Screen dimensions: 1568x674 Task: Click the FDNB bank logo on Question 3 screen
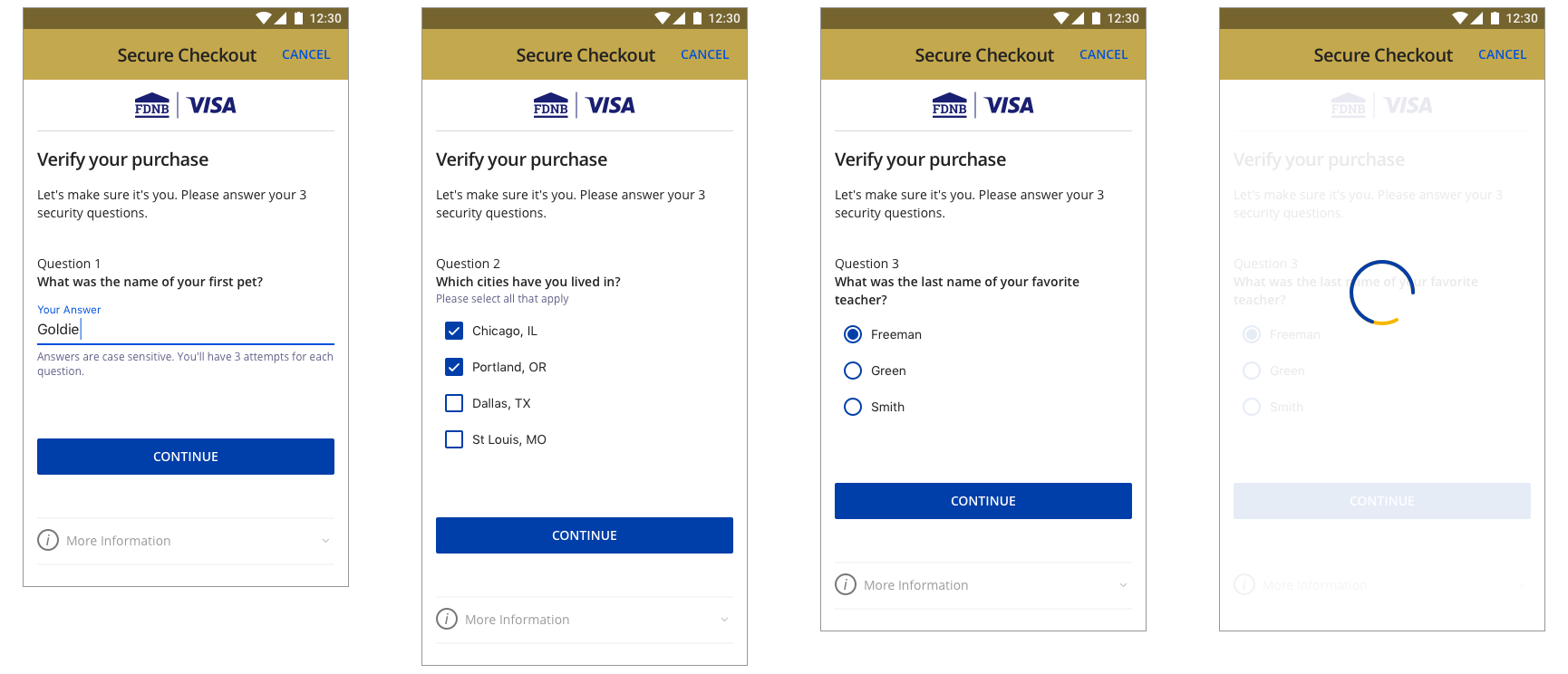coord(950,106)
